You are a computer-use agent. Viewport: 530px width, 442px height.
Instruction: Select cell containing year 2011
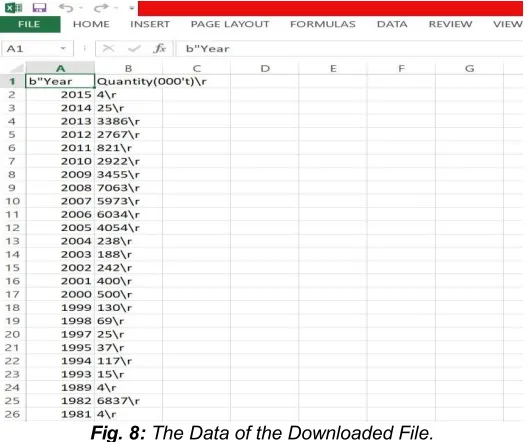point(60,148)
